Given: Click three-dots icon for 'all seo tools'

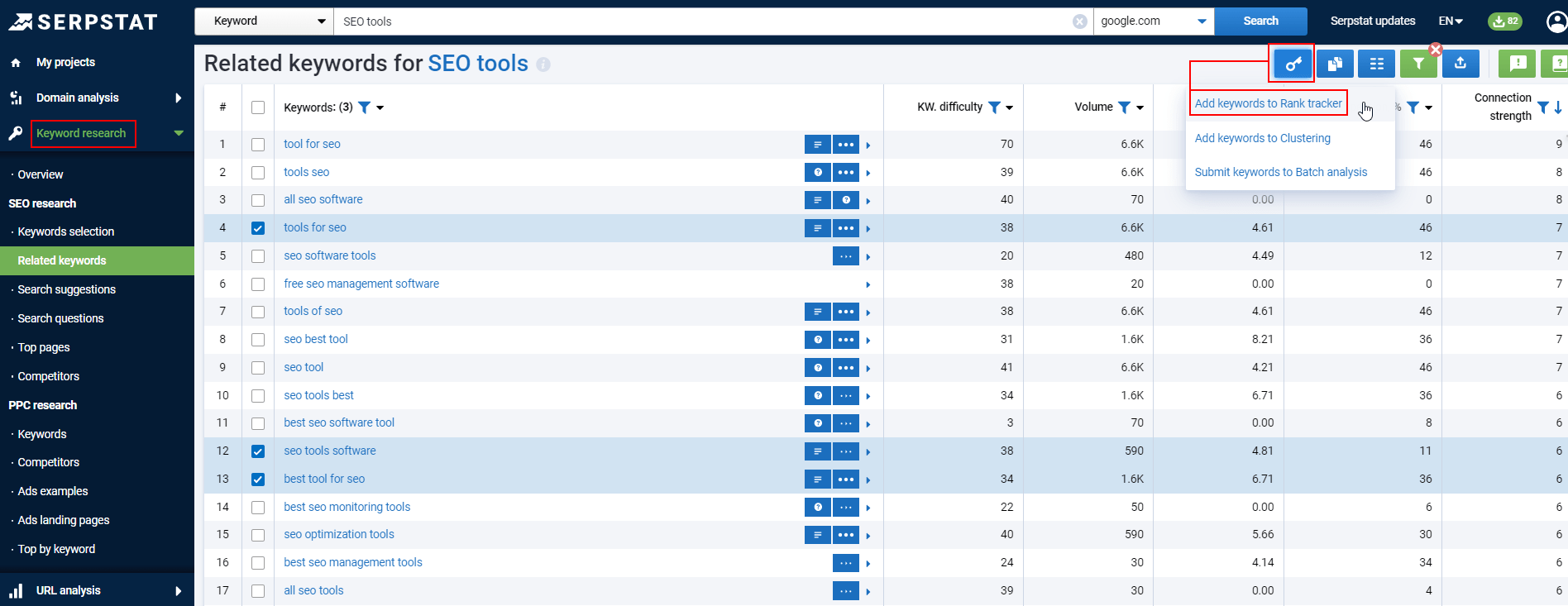Looking at the screenshot, I should click(x=846, y=591).
